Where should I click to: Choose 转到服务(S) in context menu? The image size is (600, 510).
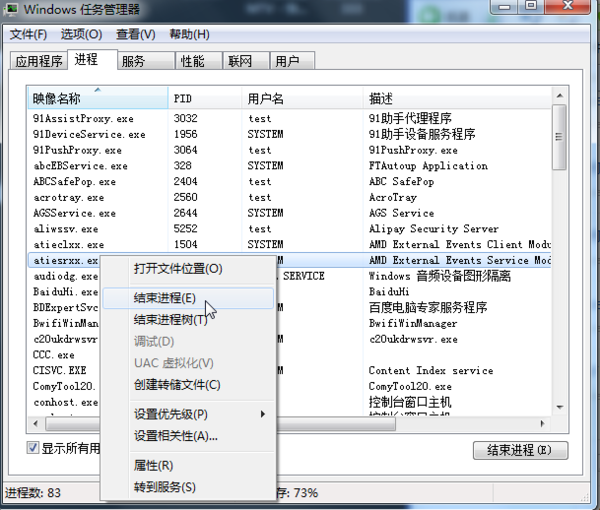click(x=189, y=487)
